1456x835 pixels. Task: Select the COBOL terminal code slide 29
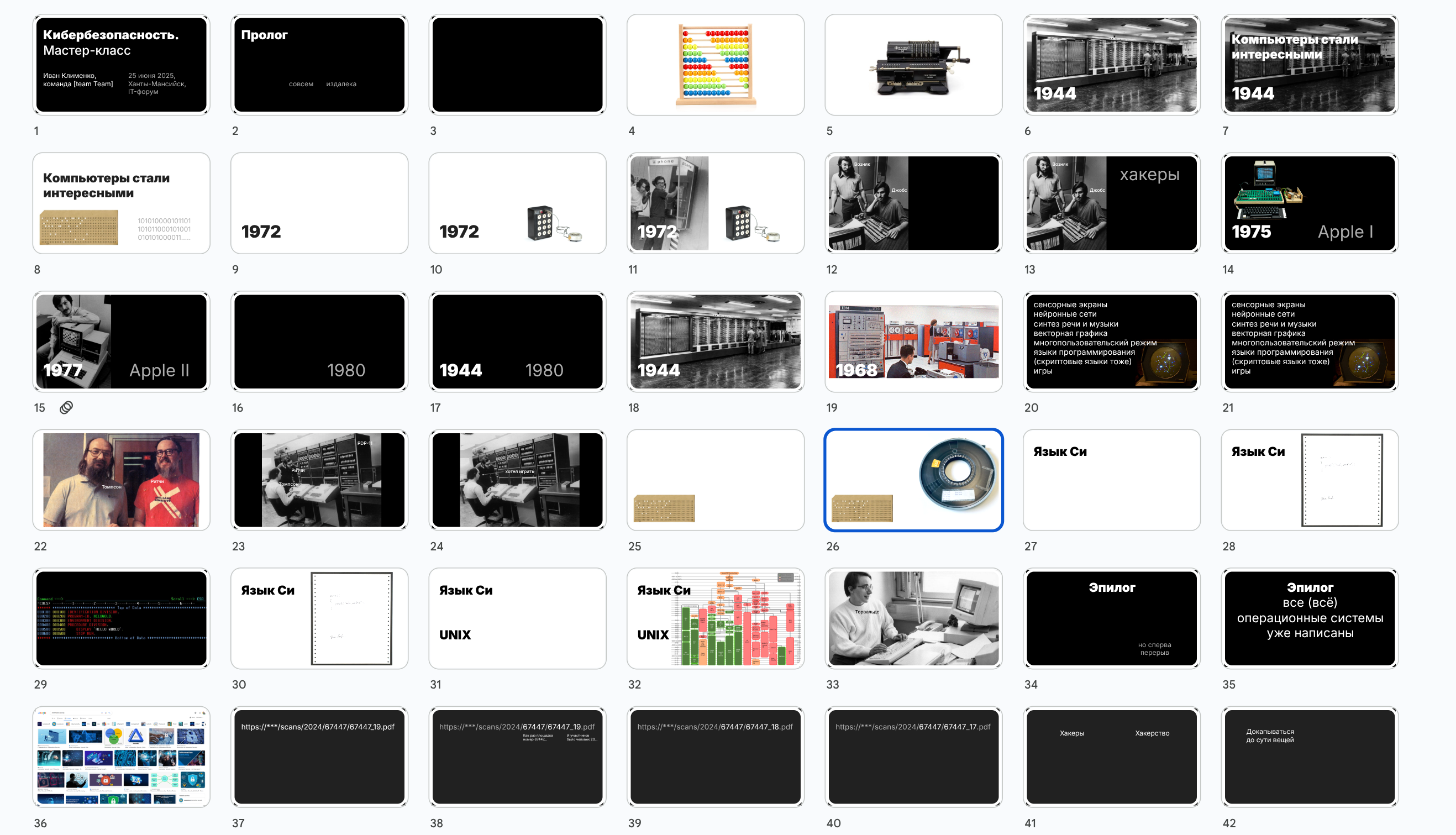[x=121, y=618]
